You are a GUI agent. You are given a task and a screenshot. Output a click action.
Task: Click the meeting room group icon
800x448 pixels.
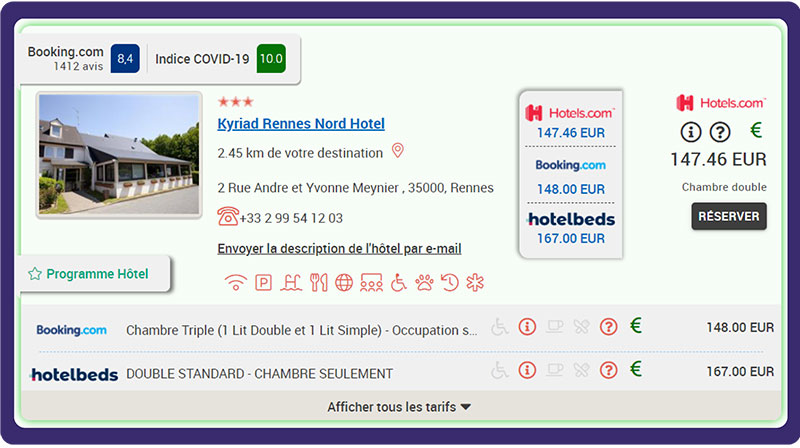[x=371, y=282]
